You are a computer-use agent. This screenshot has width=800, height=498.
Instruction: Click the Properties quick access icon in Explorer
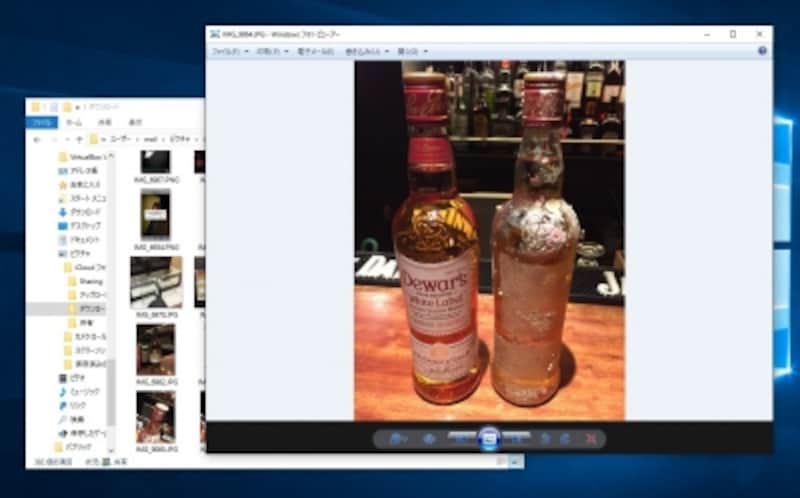[54, 107]
